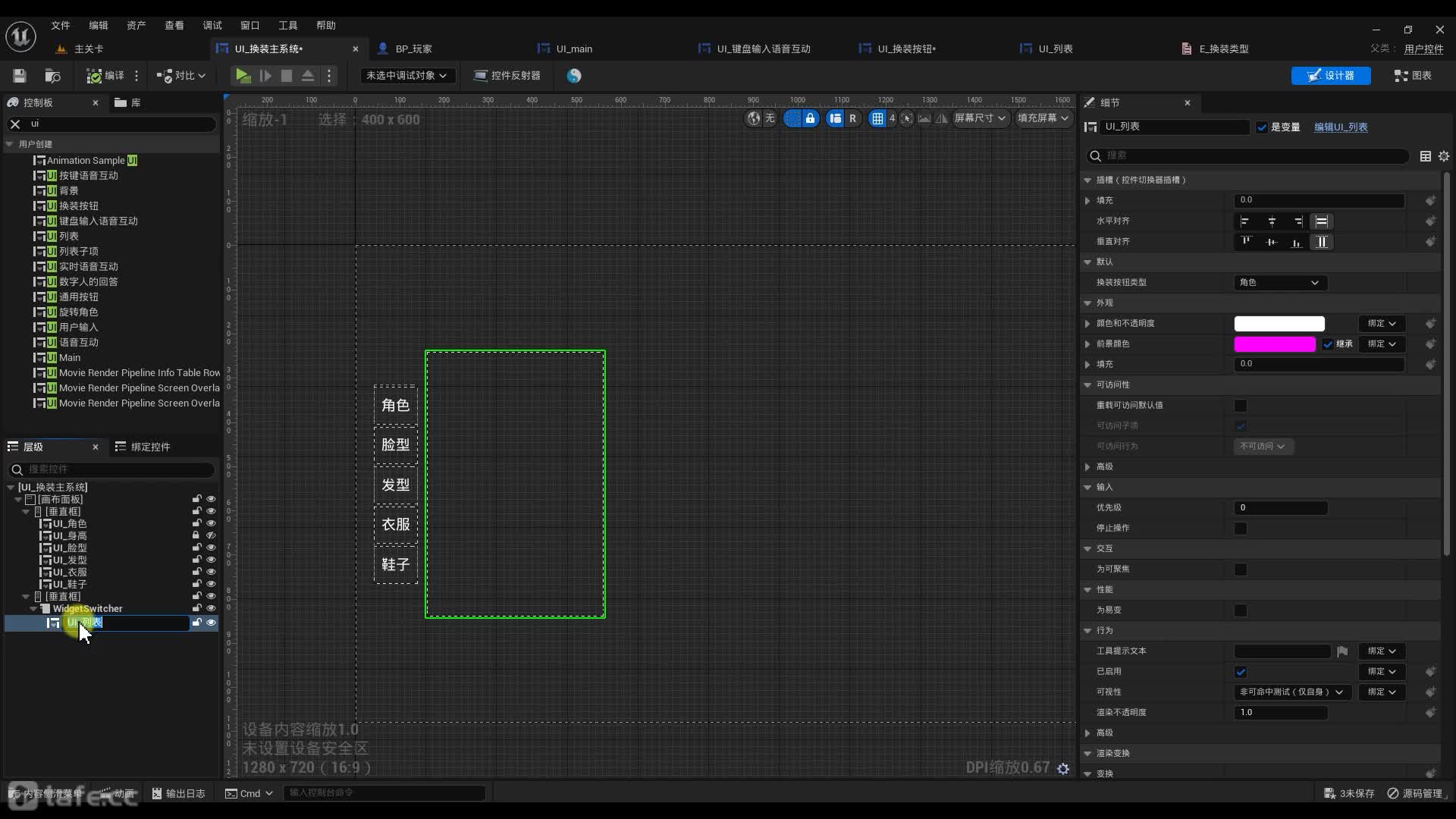Toggle the layout transform widget icon
This screenshot has width=1456, height=819.
(x=835, y=118)
